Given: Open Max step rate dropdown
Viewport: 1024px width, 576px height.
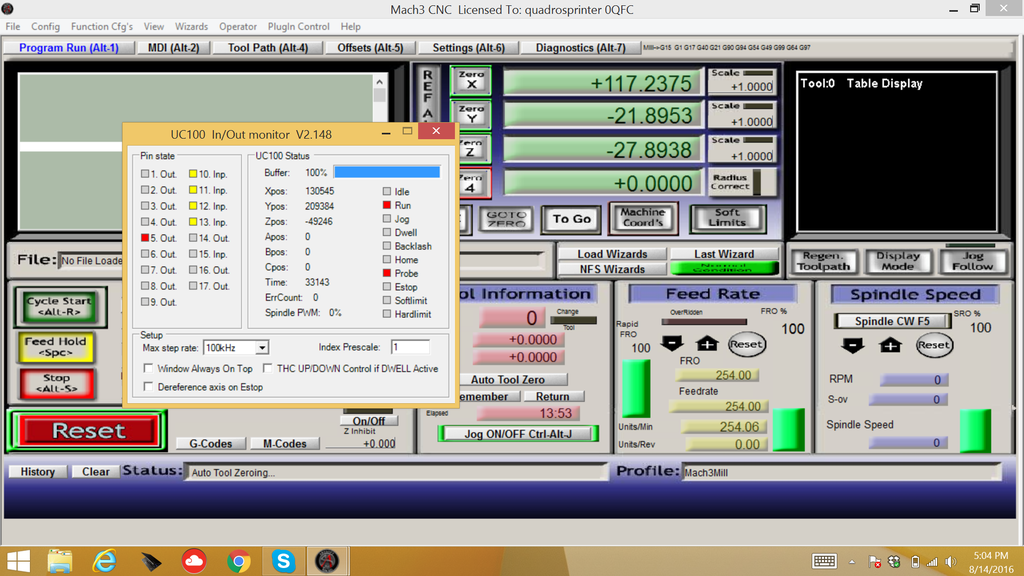Looking at the screenshot, I should pos(261,348).
